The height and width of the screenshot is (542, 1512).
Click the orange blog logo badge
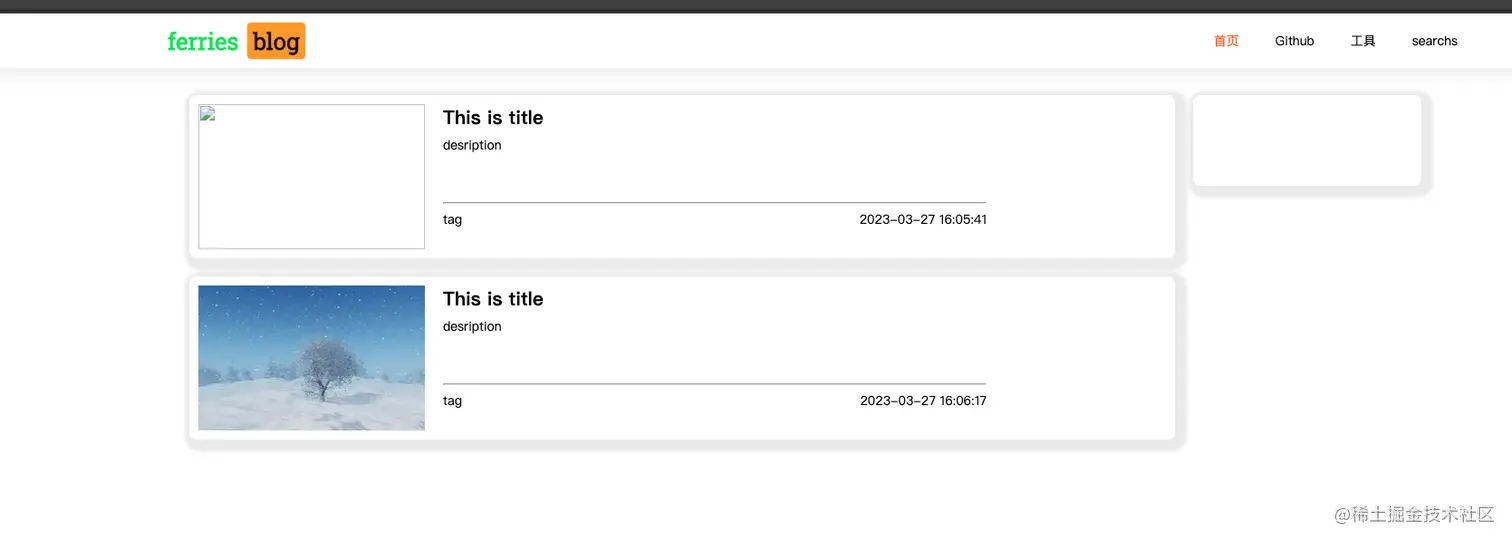click(276, 41)
